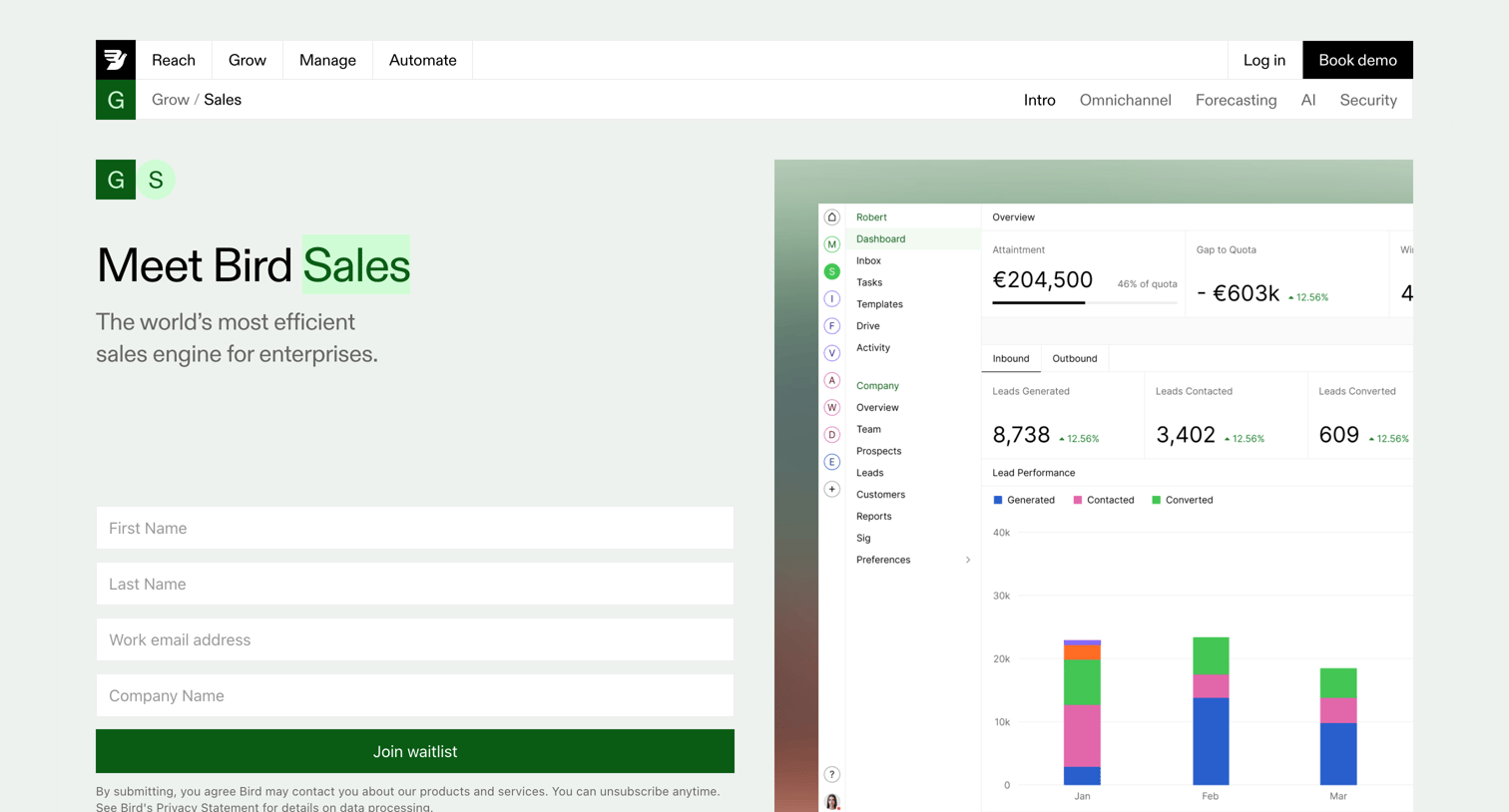Viewport: 1509px width, 812px height.
Task: Go to the Forecasting section tab
Action: (x=1237, y=100)
